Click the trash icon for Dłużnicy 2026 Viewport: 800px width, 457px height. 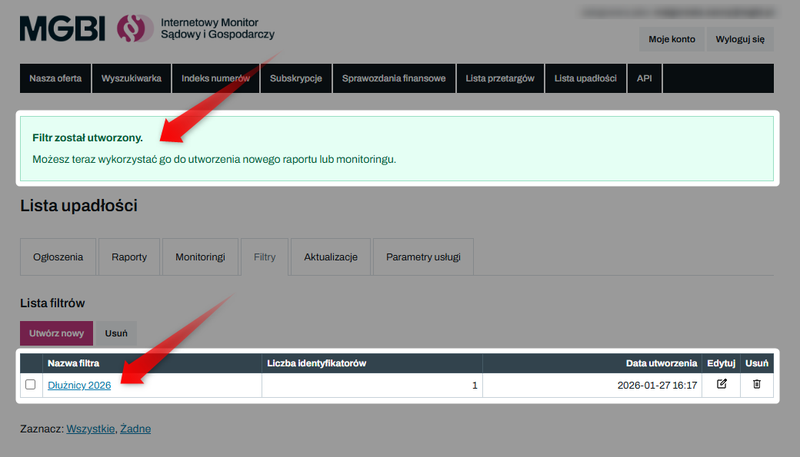pos(757,384)
